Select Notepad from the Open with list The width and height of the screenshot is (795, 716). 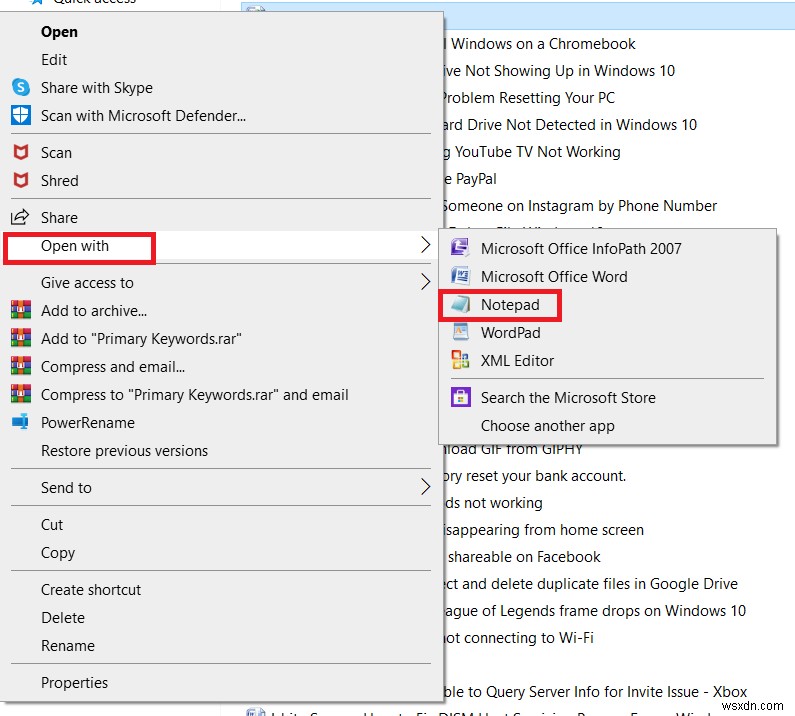pos(510,305)
